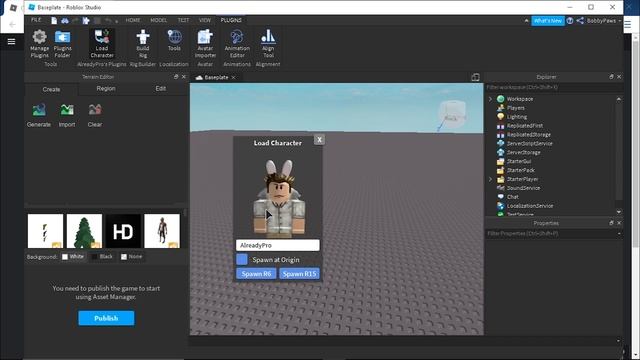
Task: Close the Properties panel
Action: [x=619, y=223]
